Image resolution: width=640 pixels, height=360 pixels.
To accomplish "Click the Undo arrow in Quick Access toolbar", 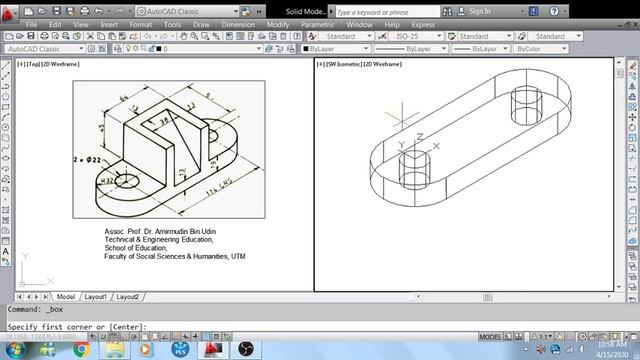I will click(x=99, y=11).
